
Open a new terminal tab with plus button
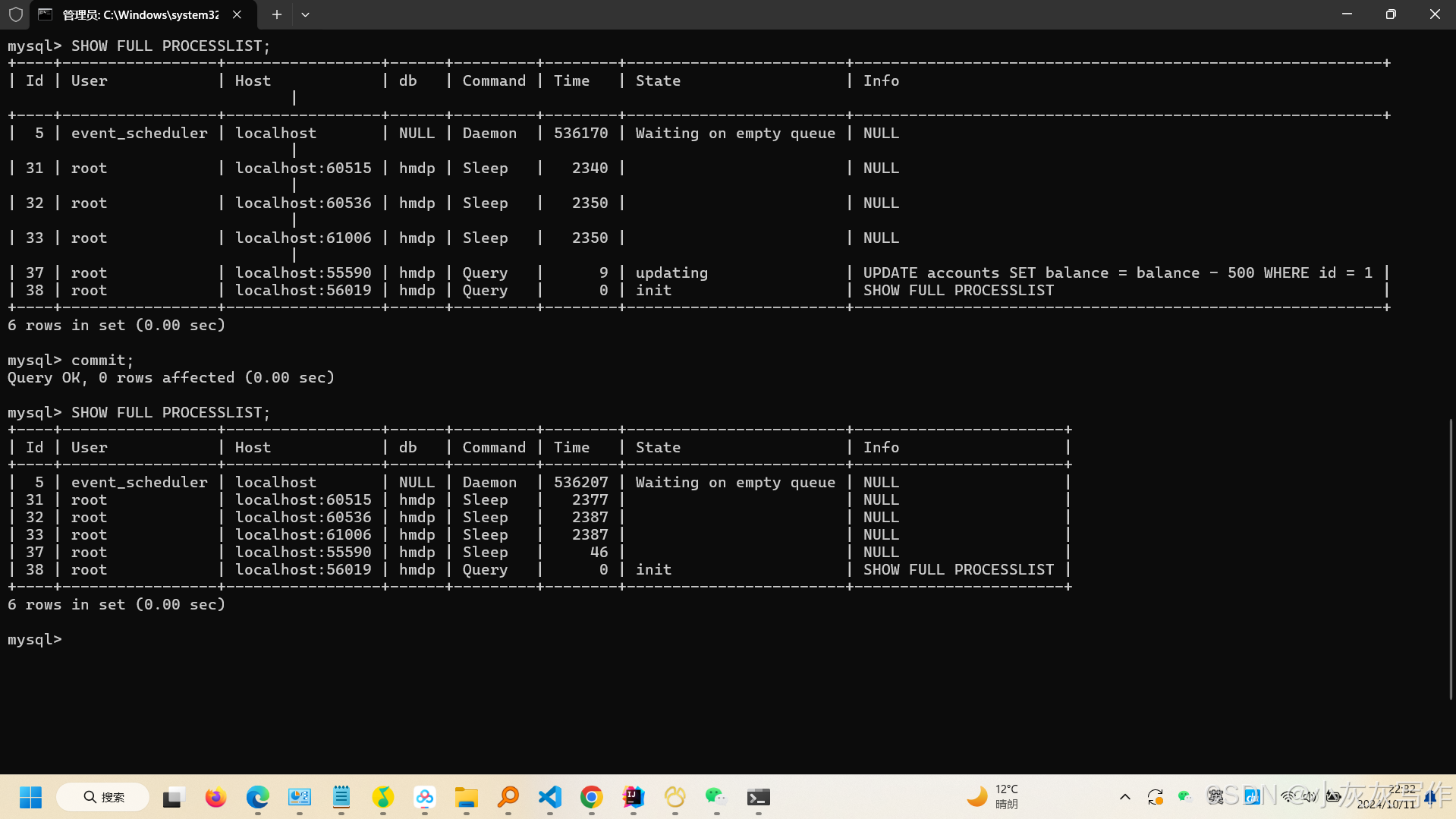pos(276,14)
